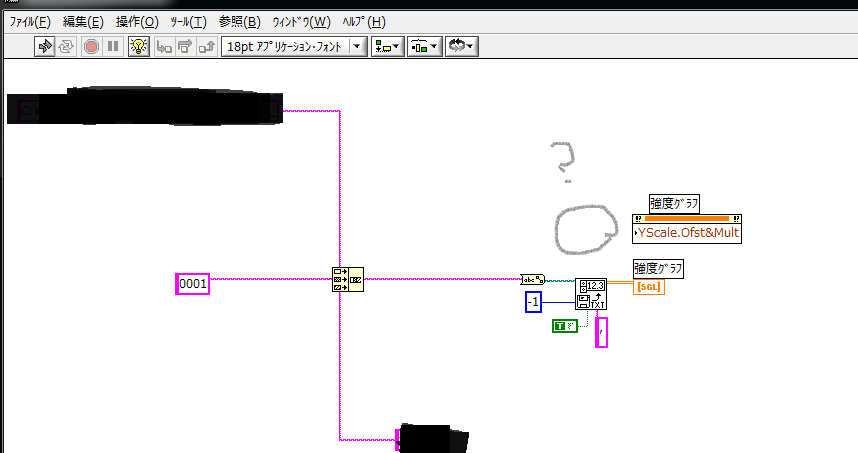Select the 強度グラフ label above property node
This screenshot has height=453, width=858.
pyautogui.click(x=674, y=204)
